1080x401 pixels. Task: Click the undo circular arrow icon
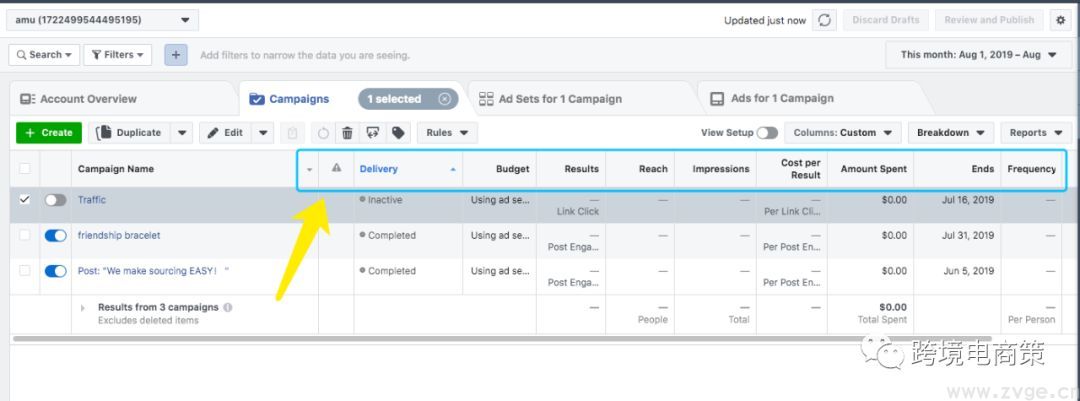(323, 133)
